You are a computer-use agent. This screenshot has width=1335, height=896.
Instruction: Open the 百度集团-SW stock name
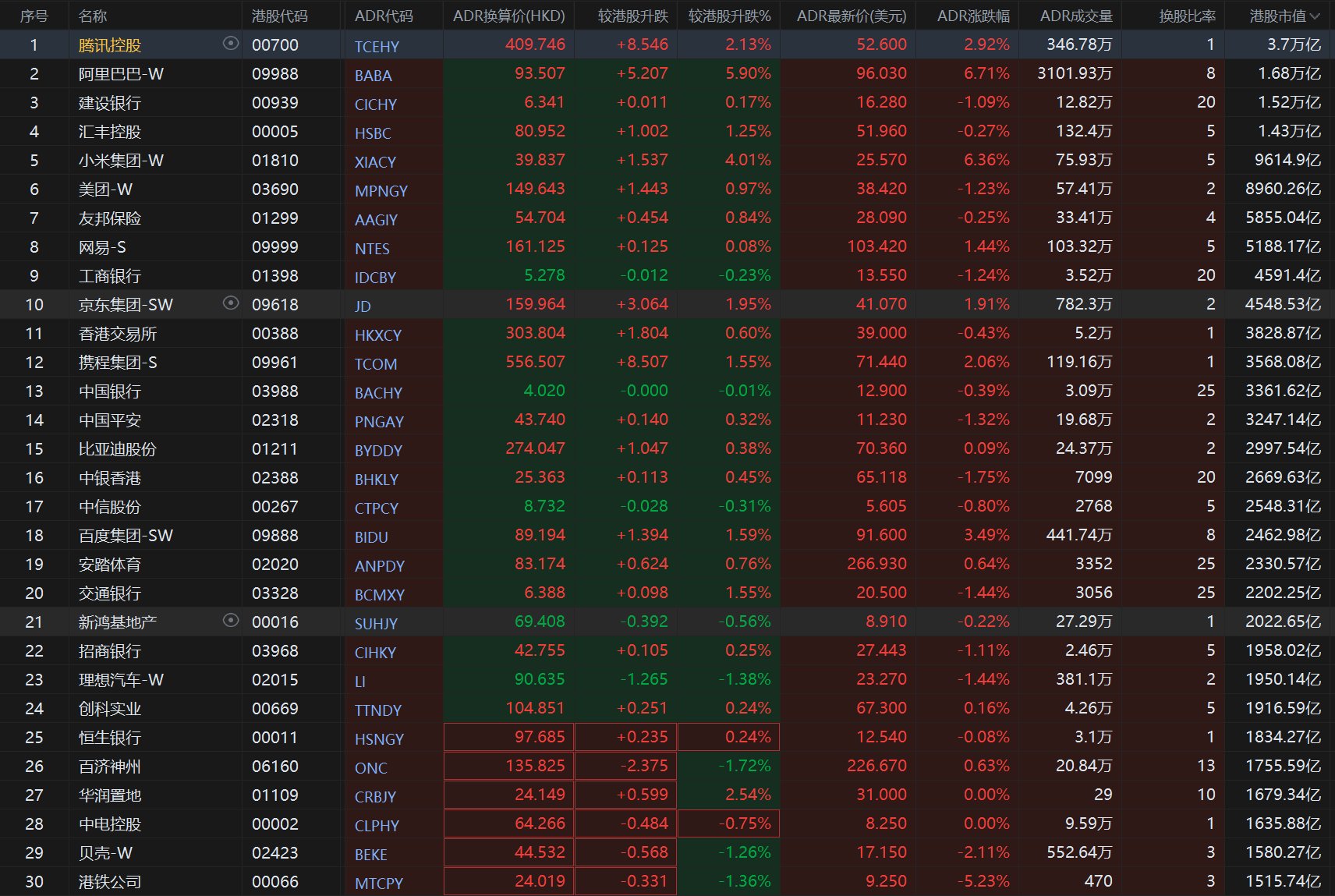[126, 536]
